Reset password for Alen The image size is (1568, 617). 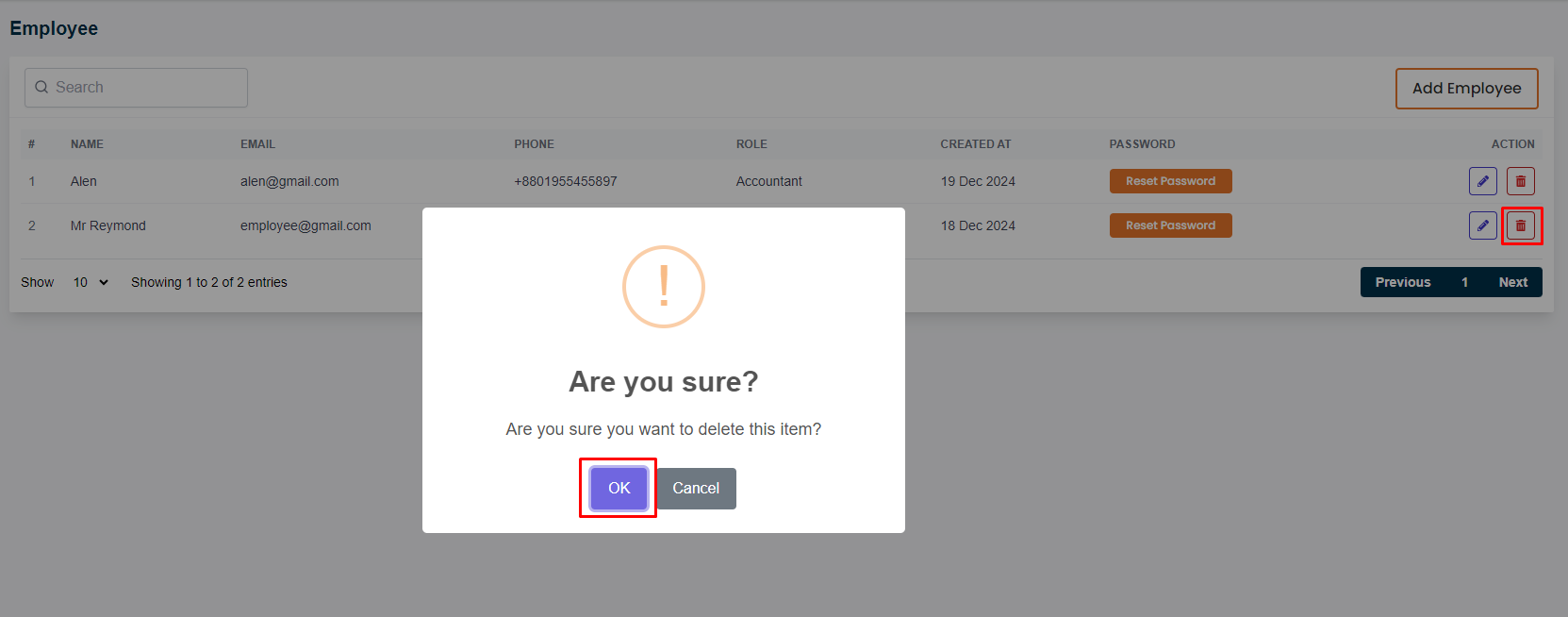click(x=1170, y=181)
